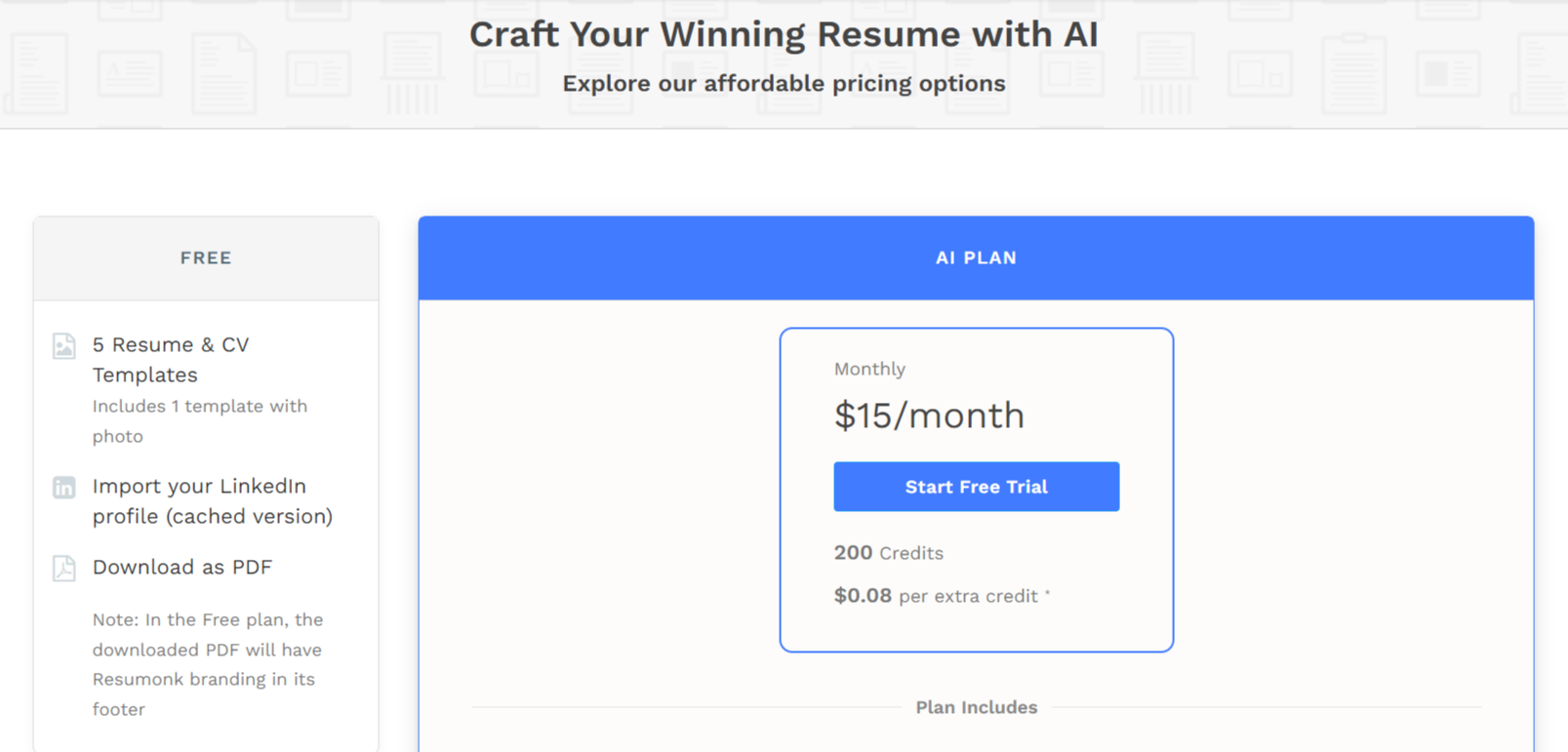Image resolution: width=1568 pixels, height=752 pixels.
Task: Select the AI PLAN header
Action: [976, 258]
